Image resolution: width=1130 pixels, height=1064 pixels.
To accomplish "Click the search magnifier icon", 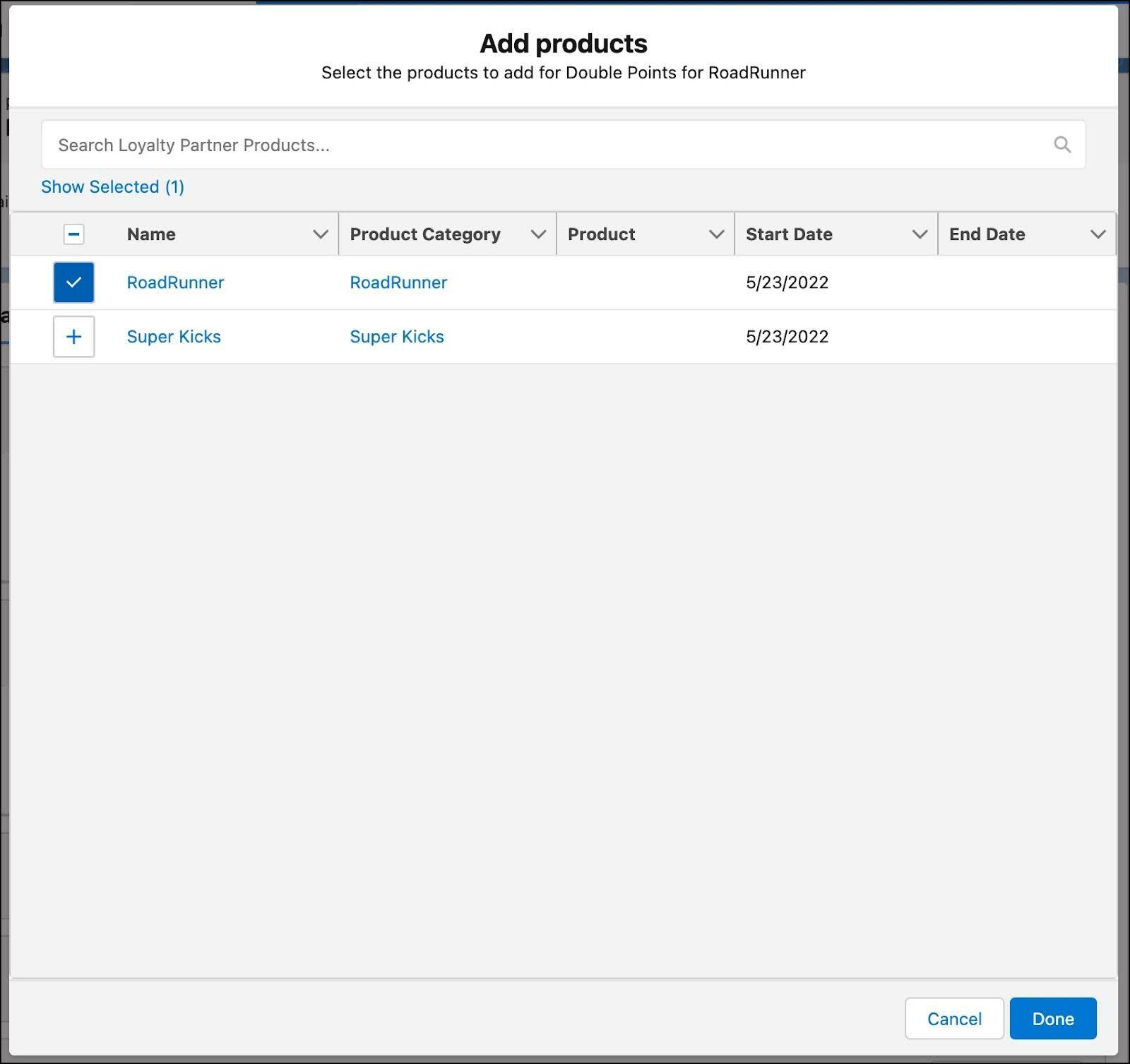I will coord(1061,145).
